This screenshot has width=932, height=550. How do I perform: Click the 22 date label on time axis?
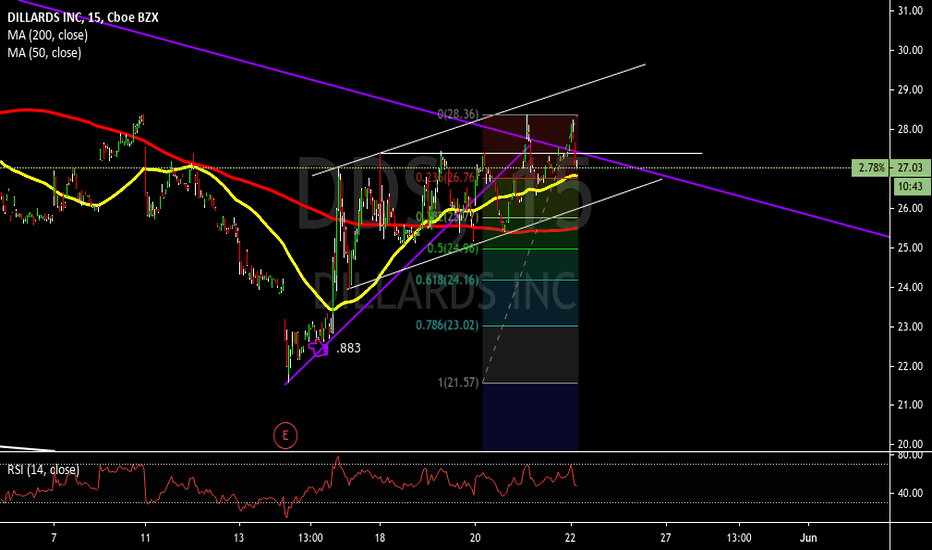click(x=571, y=538)
